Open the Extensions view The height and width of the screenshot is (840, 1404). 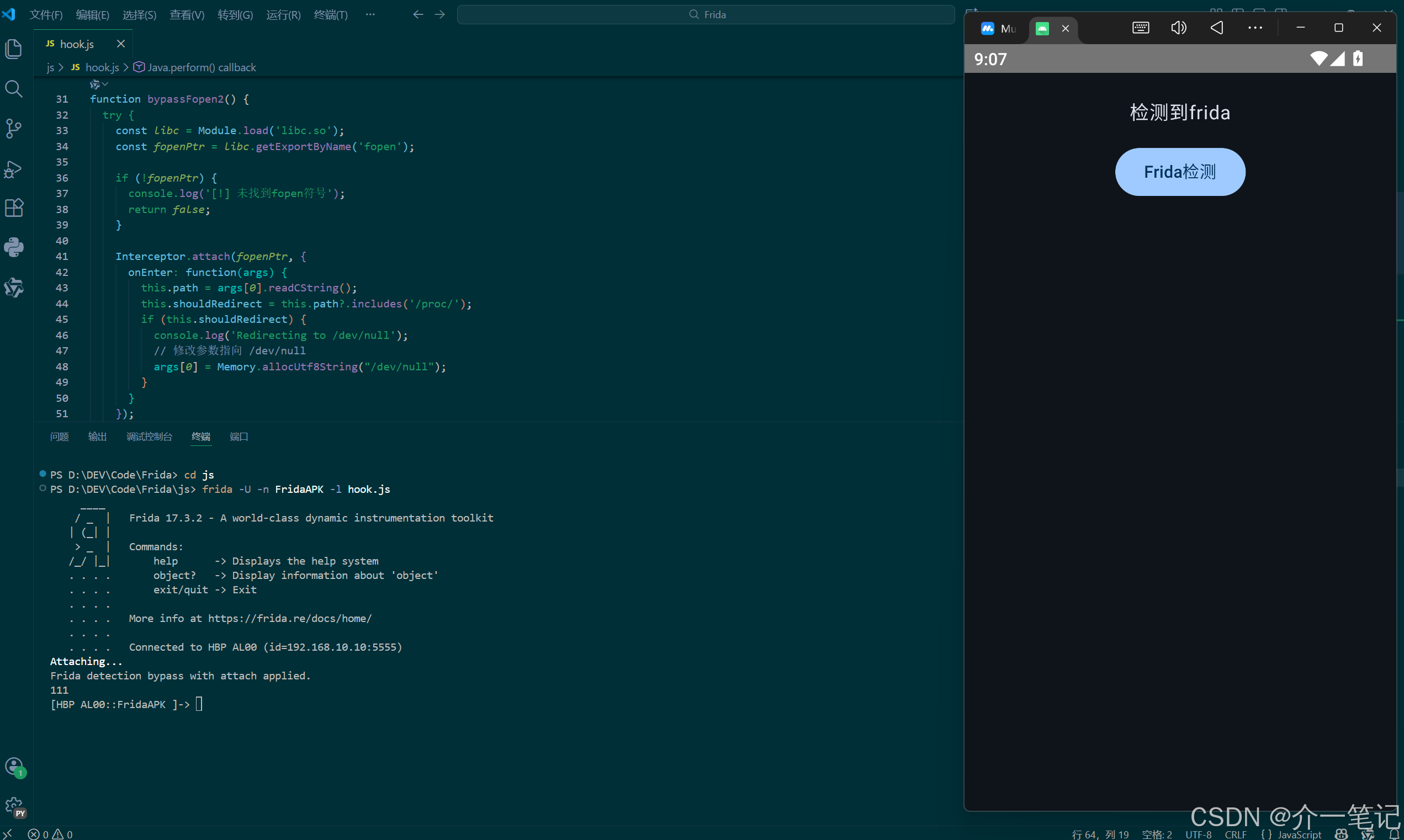[14, 208]
